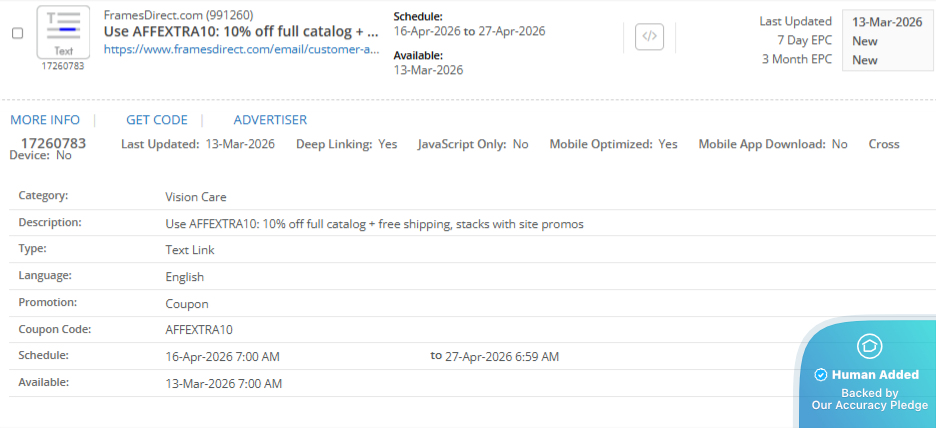Click the 7 Day EPC New value
The width and height of the screenshot is (936, 428).
pyautogui.click(x=865, y=41)
